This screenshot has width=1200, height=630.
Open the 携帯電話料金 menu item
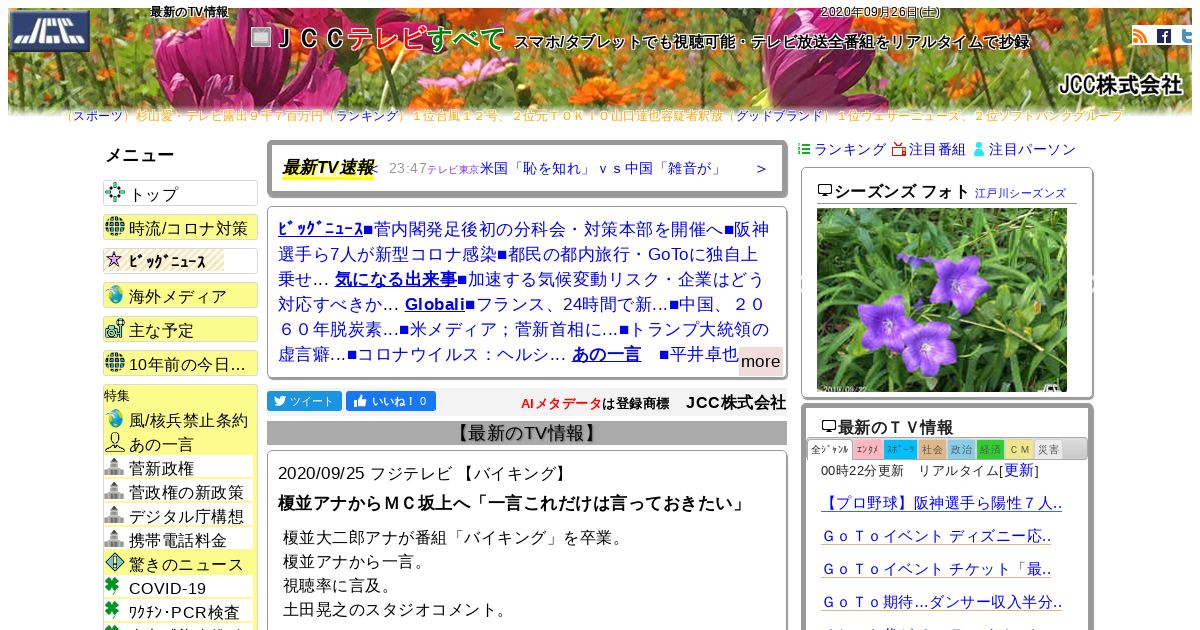click(178, 540)
